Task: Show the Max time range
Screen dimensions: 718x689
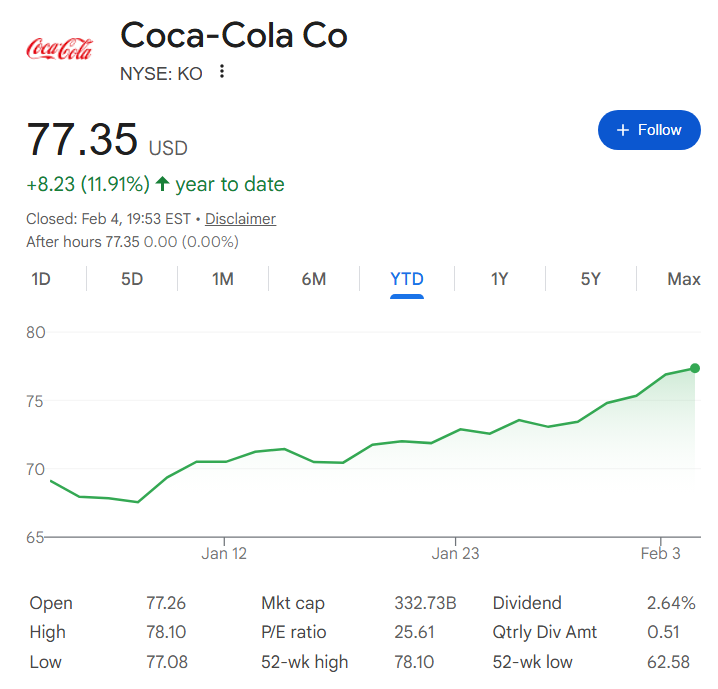Action: [x=683, y=279]
